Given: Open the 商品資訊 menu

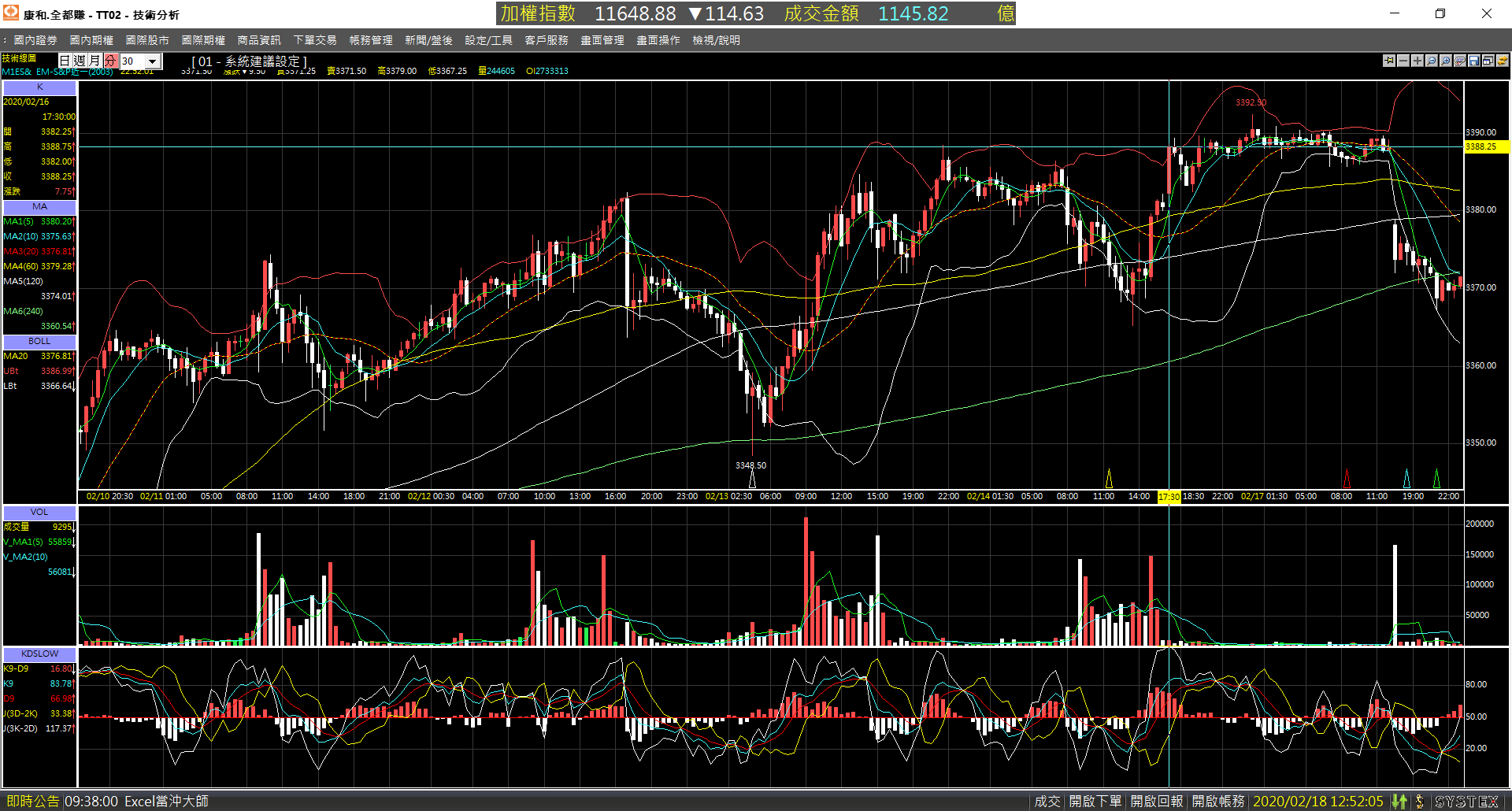Looking at the screenshot, I should 259,40.
